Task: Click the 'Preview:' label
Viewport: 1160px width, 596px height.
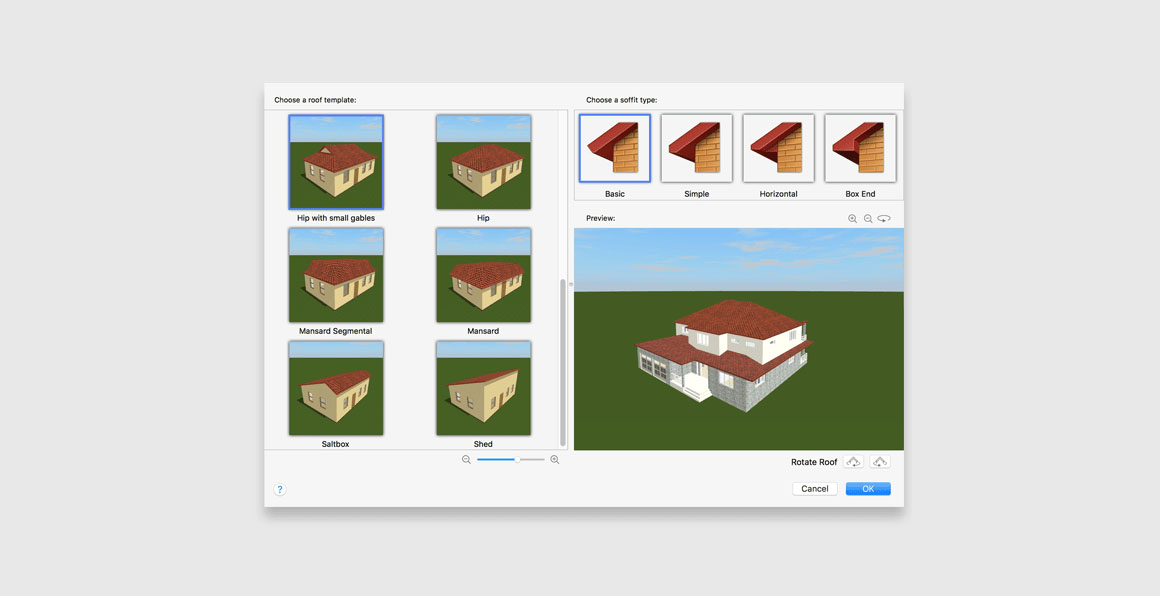Action: point(601,219)
